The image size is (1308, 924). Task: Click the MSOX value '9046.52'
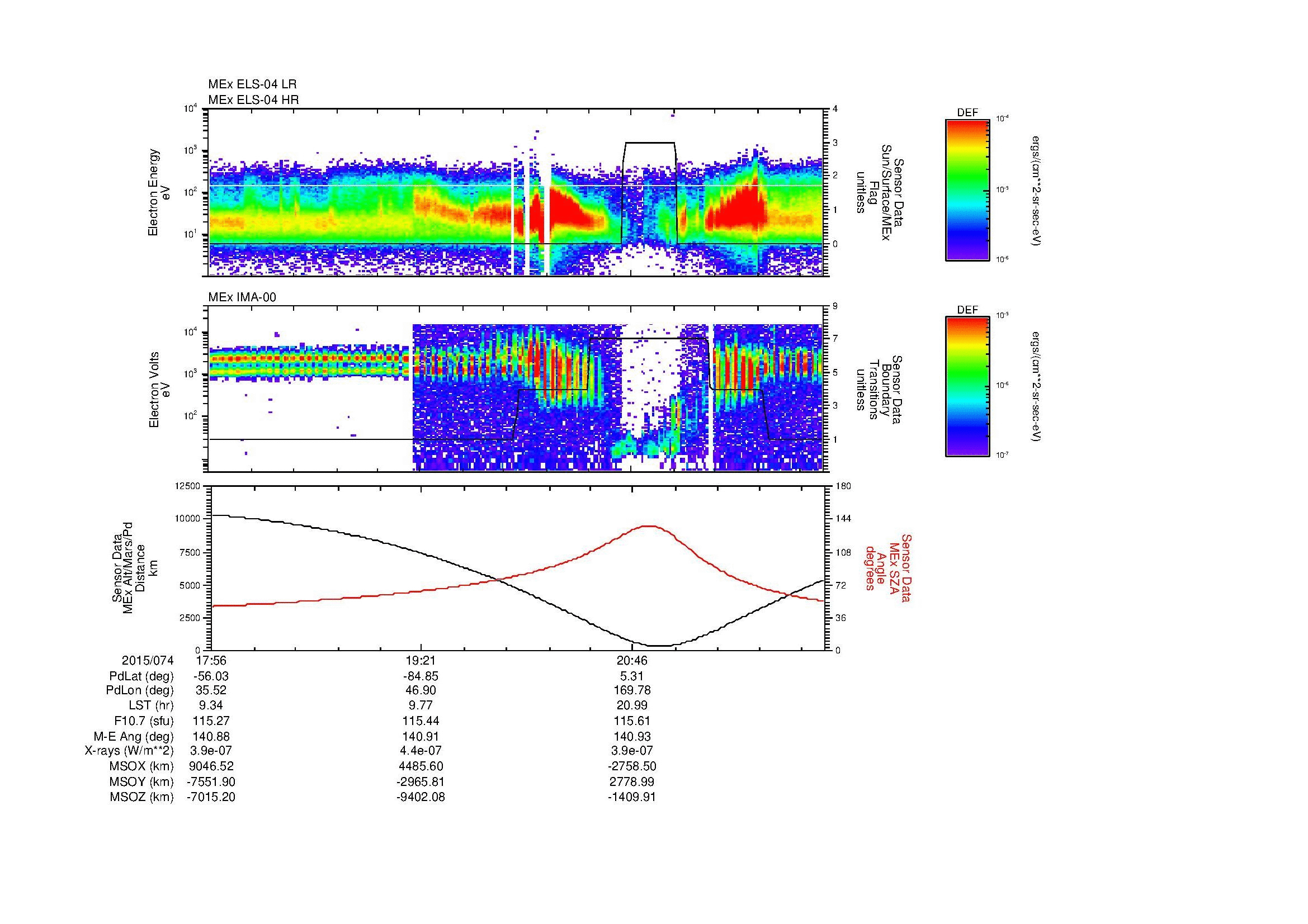click(211, 766)
